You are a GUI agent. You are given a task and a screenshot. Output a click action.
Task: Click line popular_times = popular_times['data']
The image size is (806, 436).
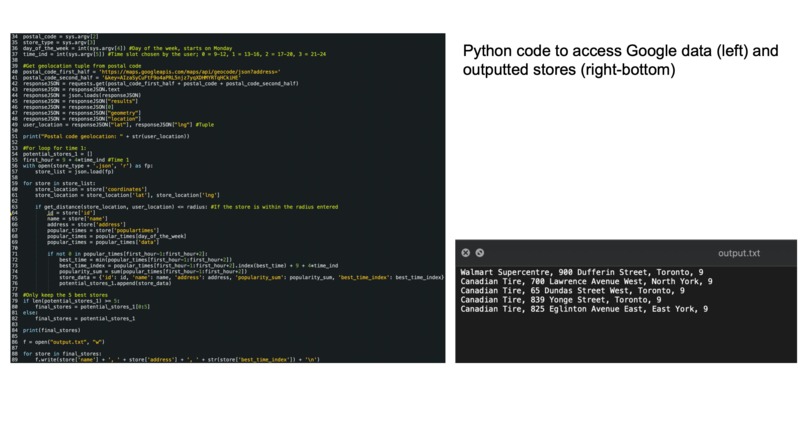click(103, 242)
